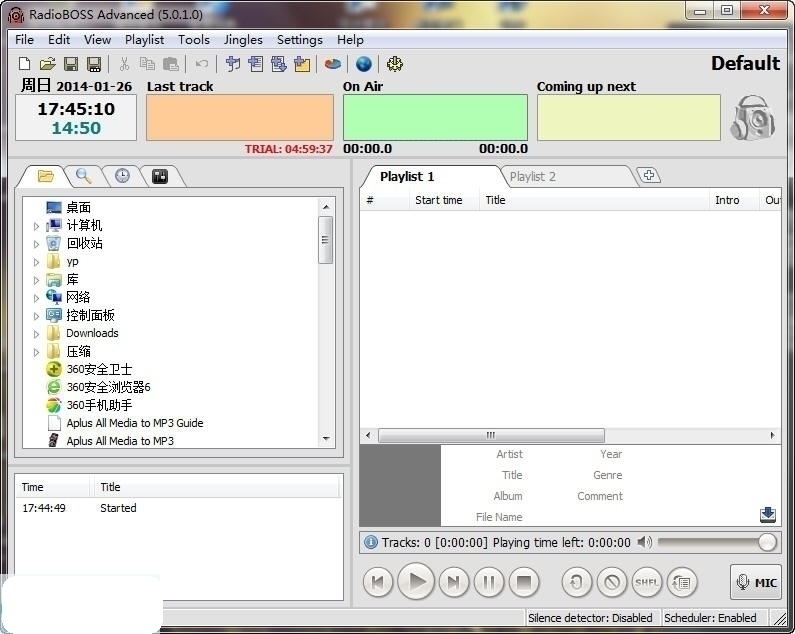This screenshot has width=795, height=634.
Task: Click the headphones speaker logo icon
Action: [x=753, y=118]
